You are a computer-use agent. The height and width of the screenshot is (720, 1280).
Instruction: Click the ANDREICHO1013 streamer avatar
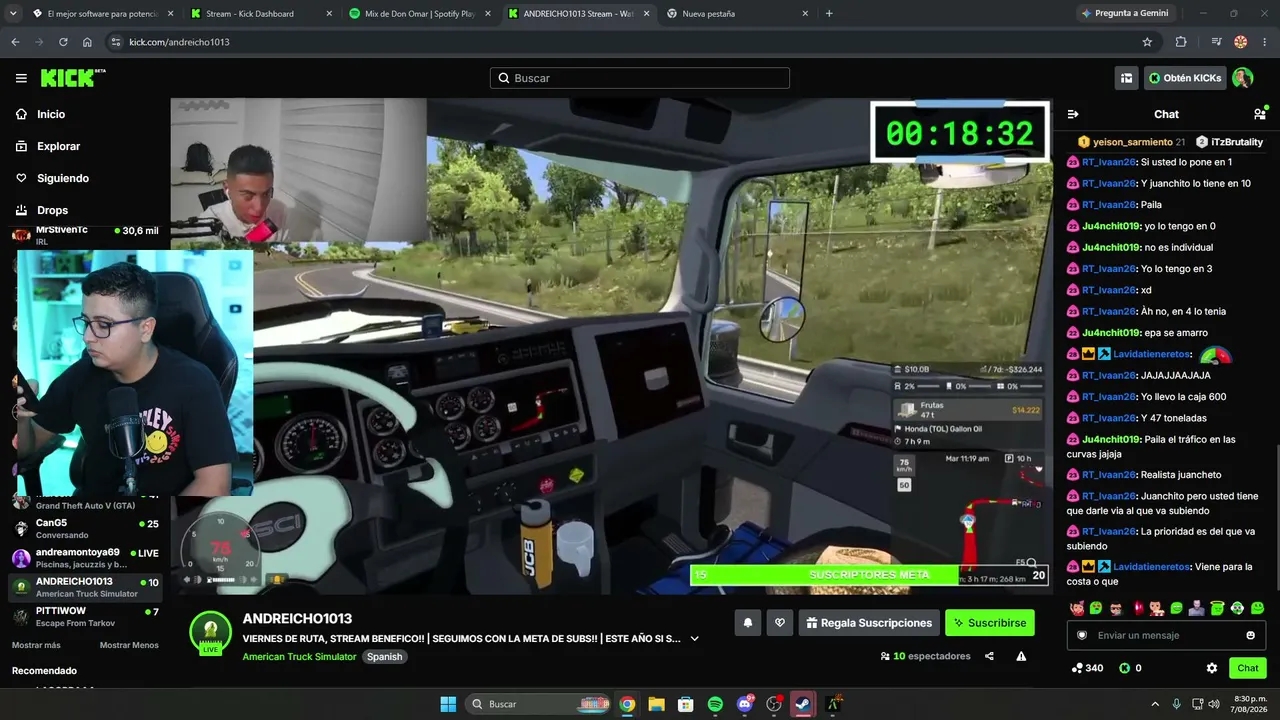[x=210, y=633]
